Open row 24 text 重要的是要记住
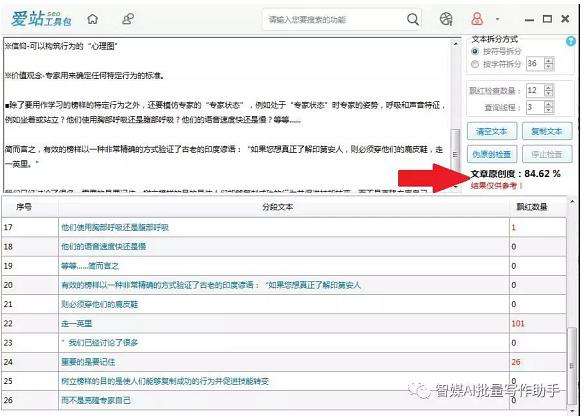584x418 pixels. tap(88, 362)
